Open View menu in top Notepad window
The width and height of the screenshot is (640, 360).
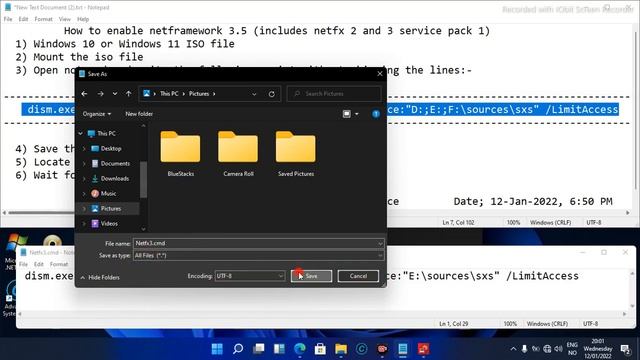[x=64, y=19]
